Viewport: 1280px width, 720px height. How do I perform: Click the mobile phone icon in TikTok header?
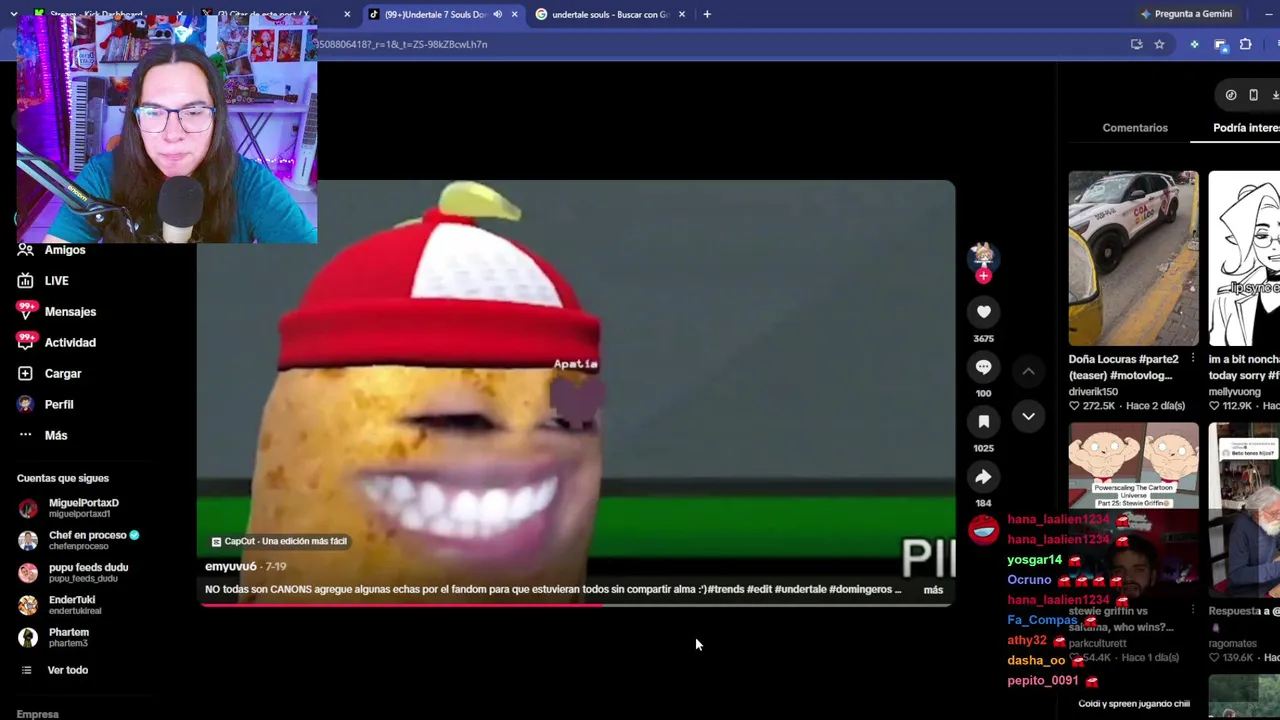1253,95
